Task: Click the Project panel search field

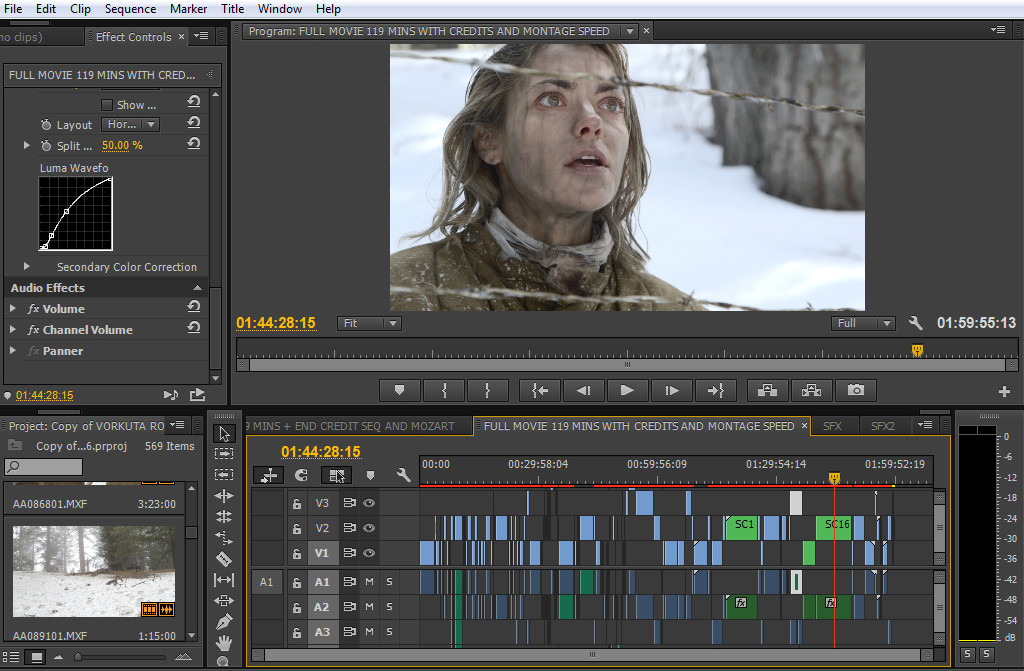Action: click(44, 466)
